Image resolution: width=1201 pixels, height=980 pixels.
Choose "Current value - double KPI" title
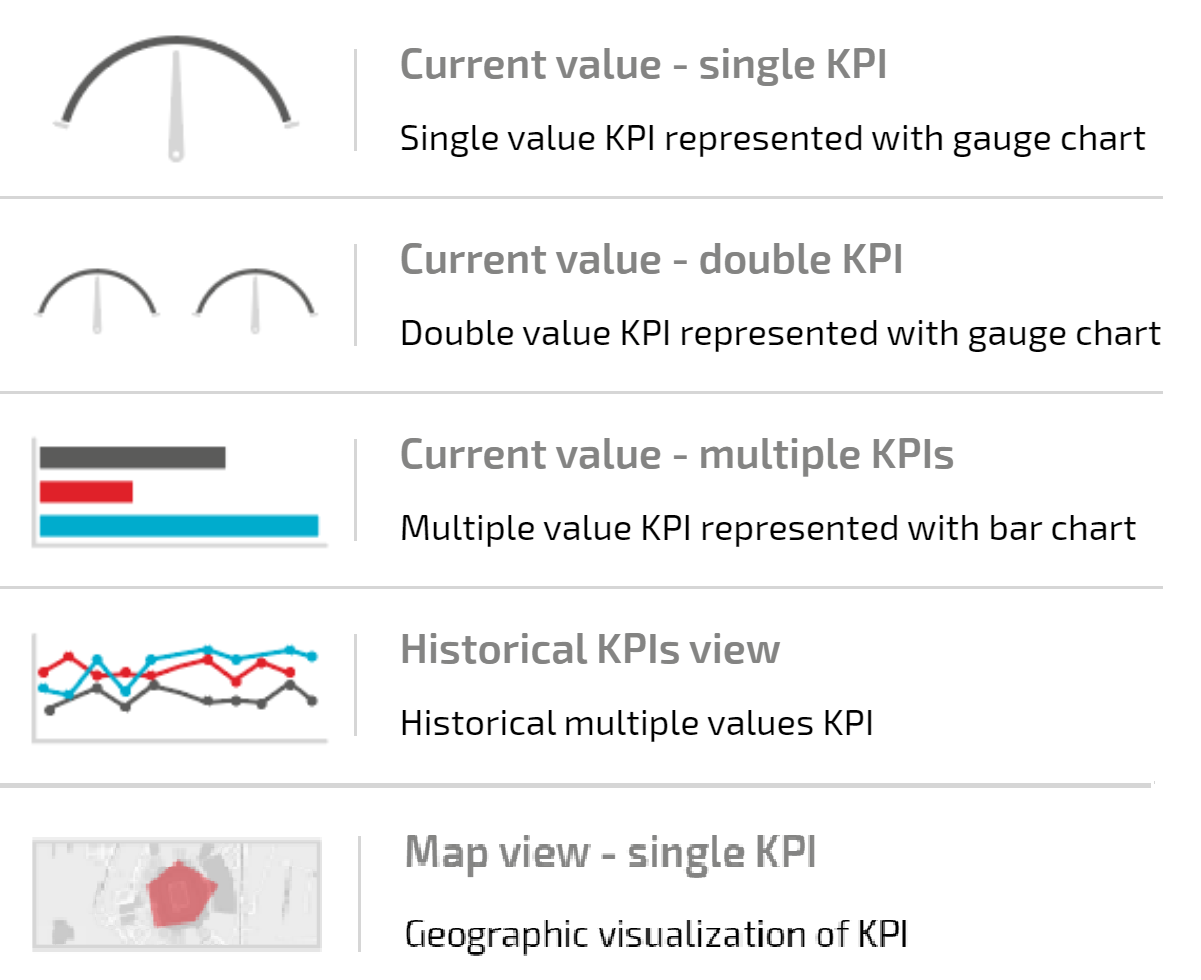(651, 259)
